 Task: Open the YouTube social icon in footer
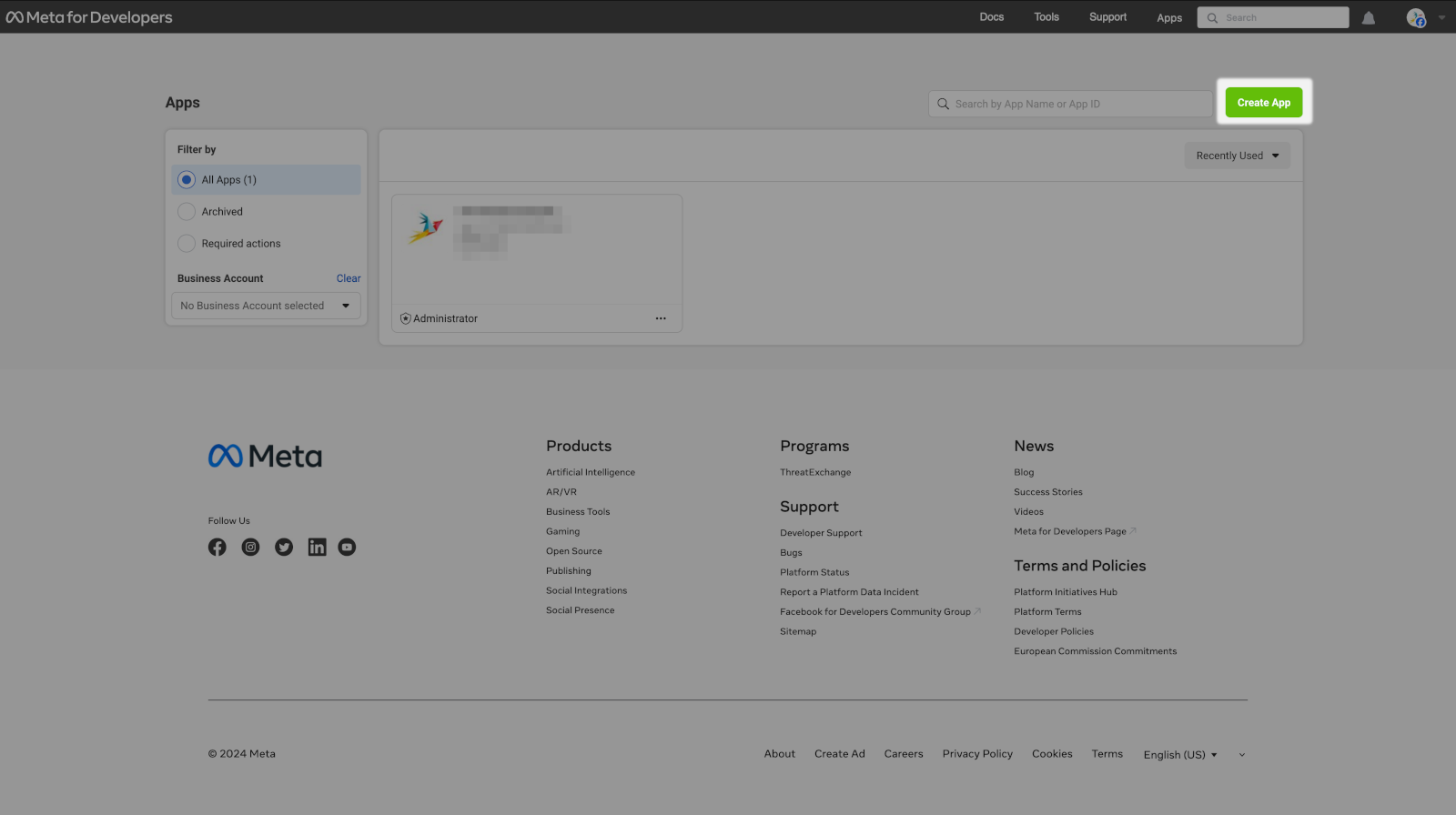pyautogui.click(x=347, y=547)
